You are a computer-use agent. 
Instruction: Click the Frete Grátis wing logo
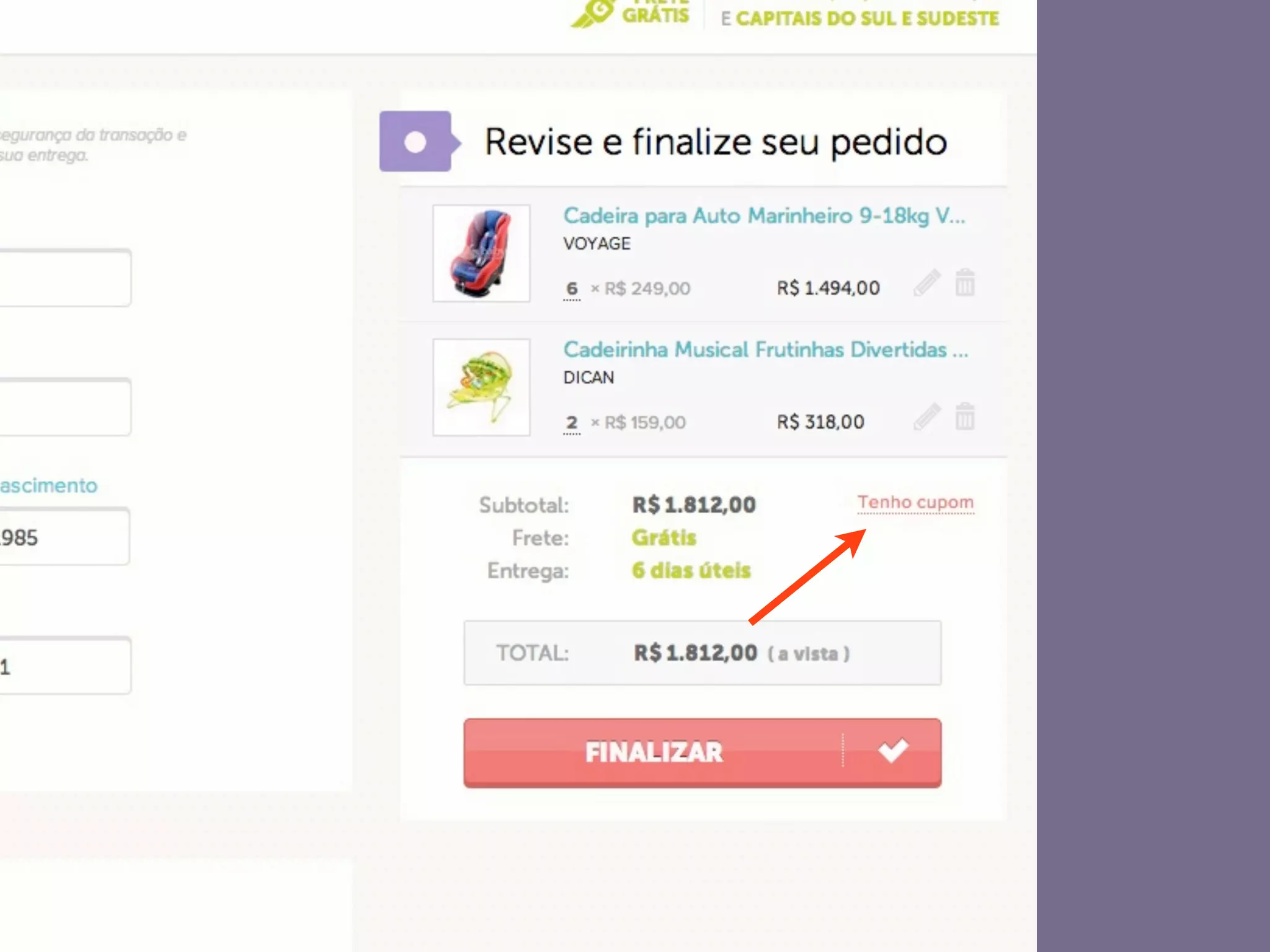(592, 12)
